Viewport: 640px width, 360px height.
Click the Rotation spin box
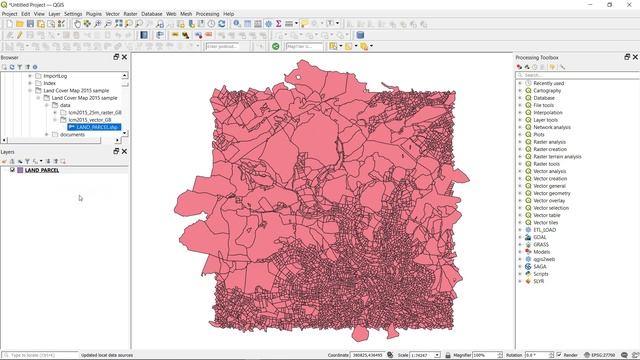(x=539, y=355)
